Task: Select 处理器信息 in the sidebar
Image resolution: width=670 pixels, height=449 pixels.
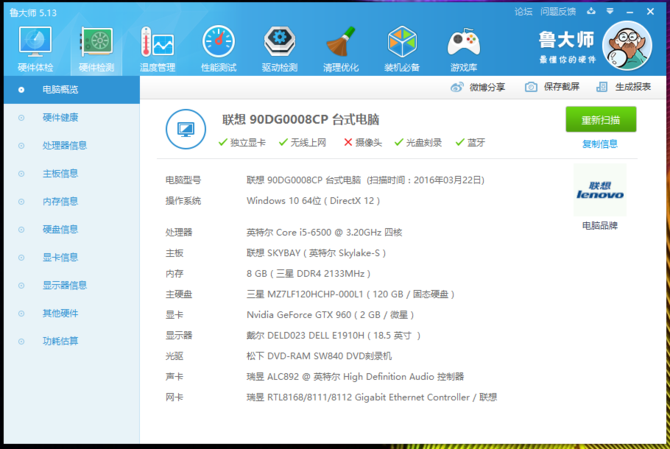Action: pyautogui.click(x=64, y=145)
